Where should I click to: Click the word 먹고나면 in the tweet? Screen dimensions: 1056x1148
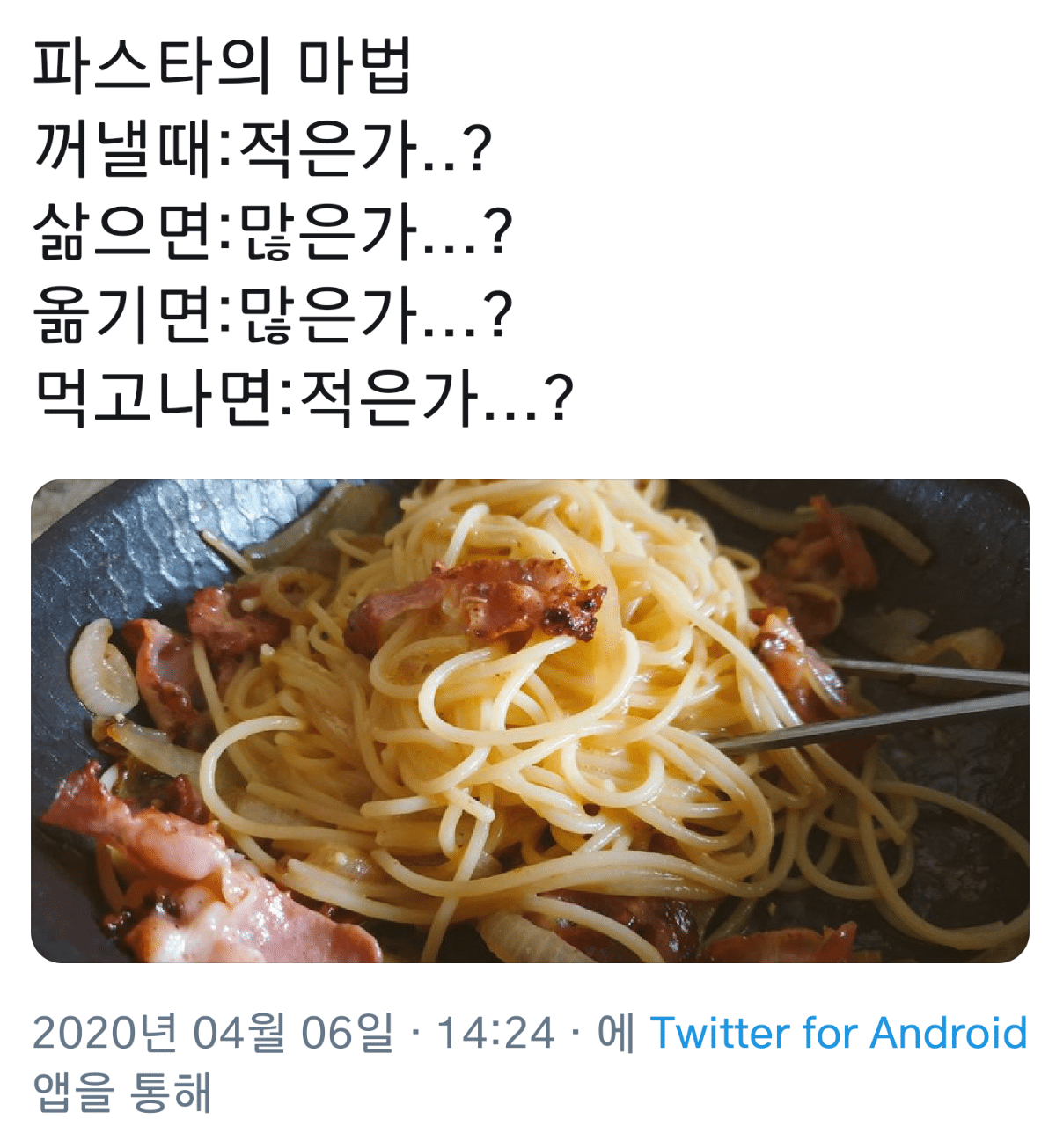tap(152, 398)
